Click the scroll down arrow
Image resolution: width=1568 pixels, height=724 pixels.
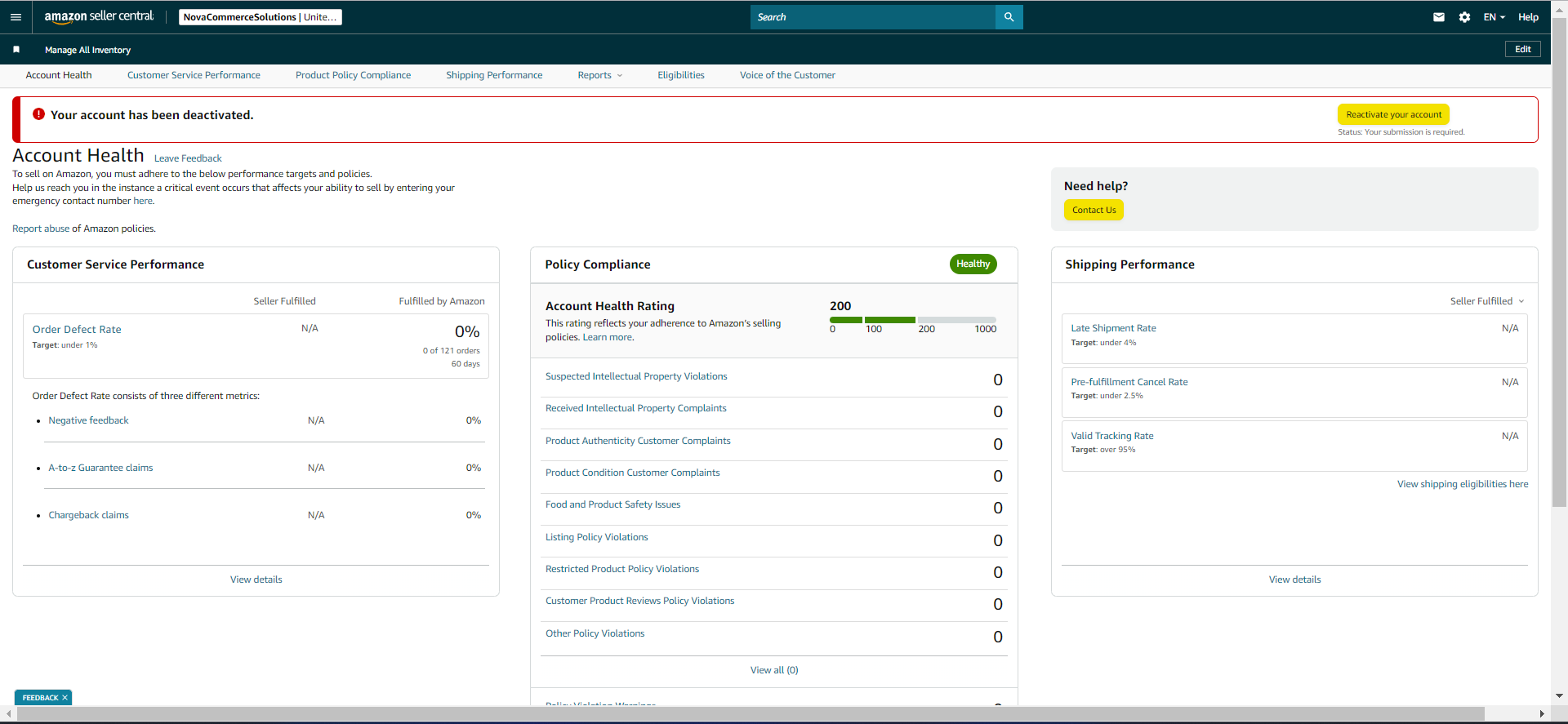tap(1559, 696)
